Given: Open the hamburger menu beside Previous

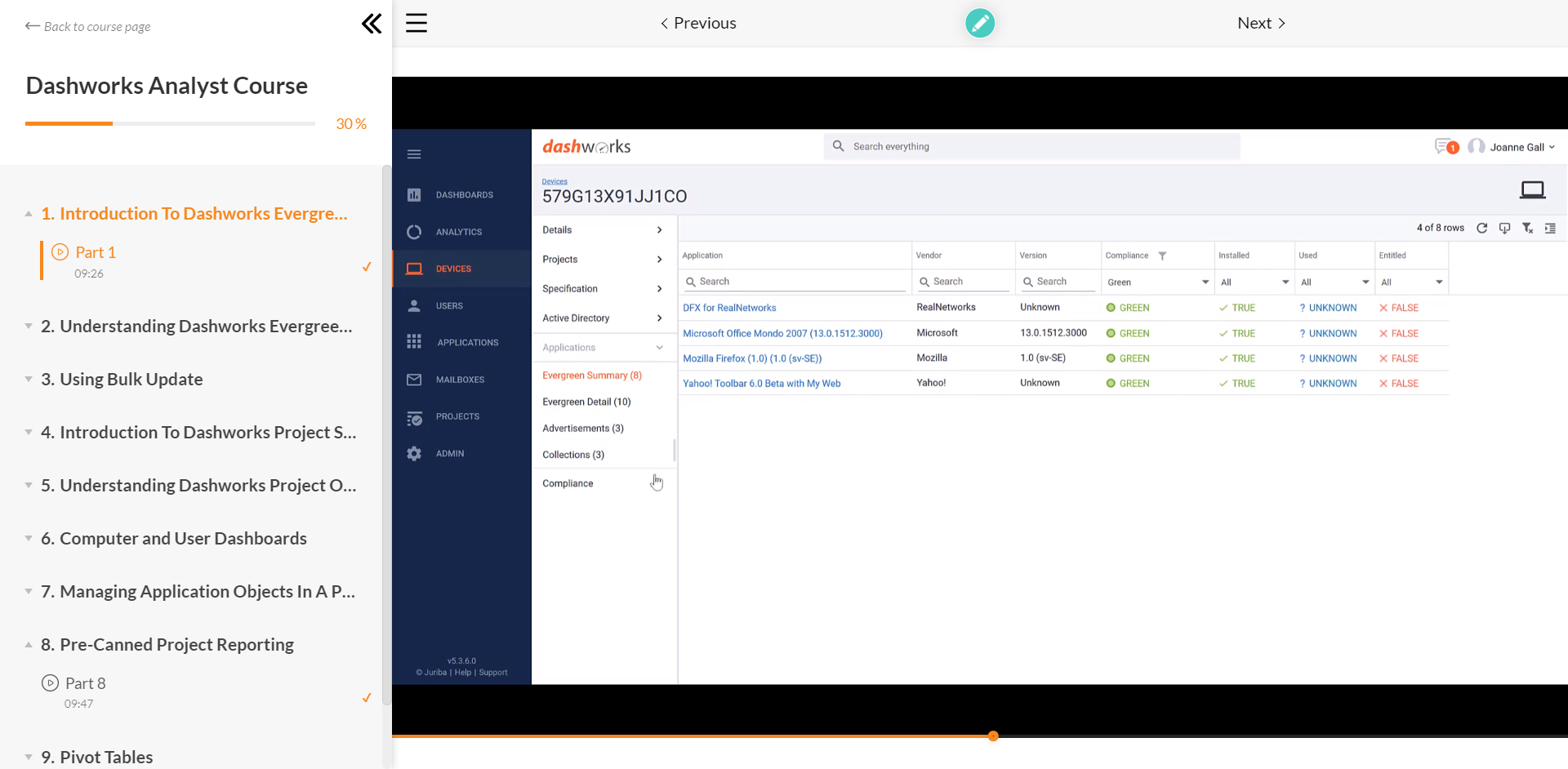Looking at the screenshot, I should pos(416,23).
